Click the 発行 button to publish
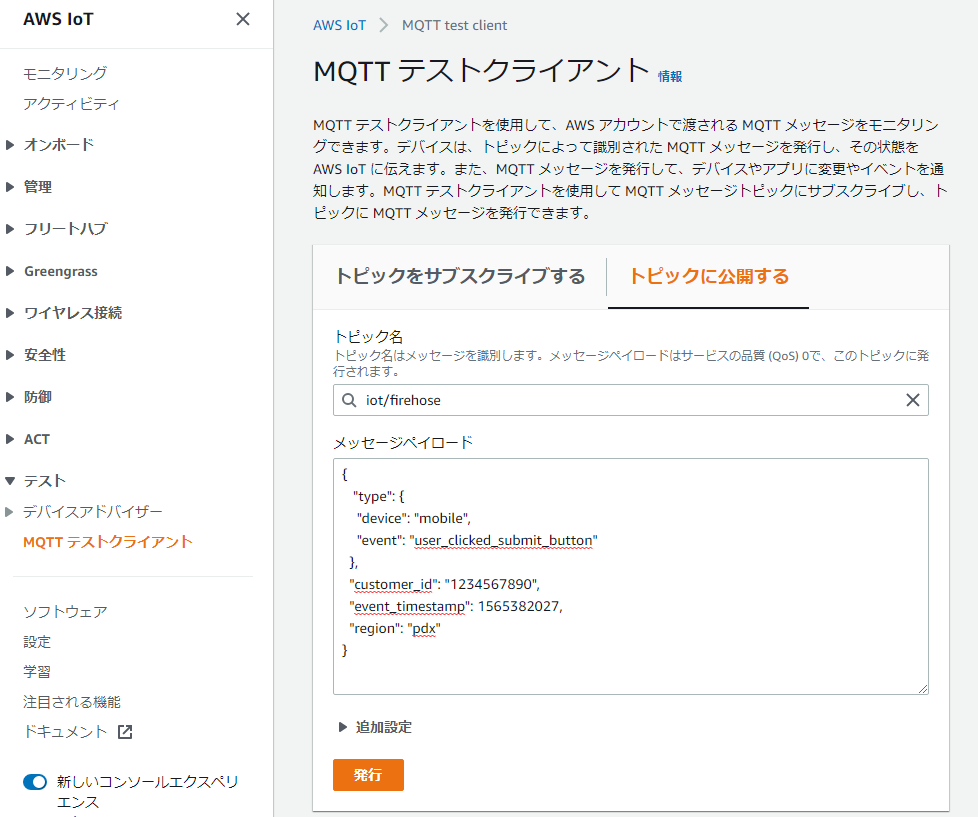978x817 pixels. pyautogui.click(x=368, y=774)
